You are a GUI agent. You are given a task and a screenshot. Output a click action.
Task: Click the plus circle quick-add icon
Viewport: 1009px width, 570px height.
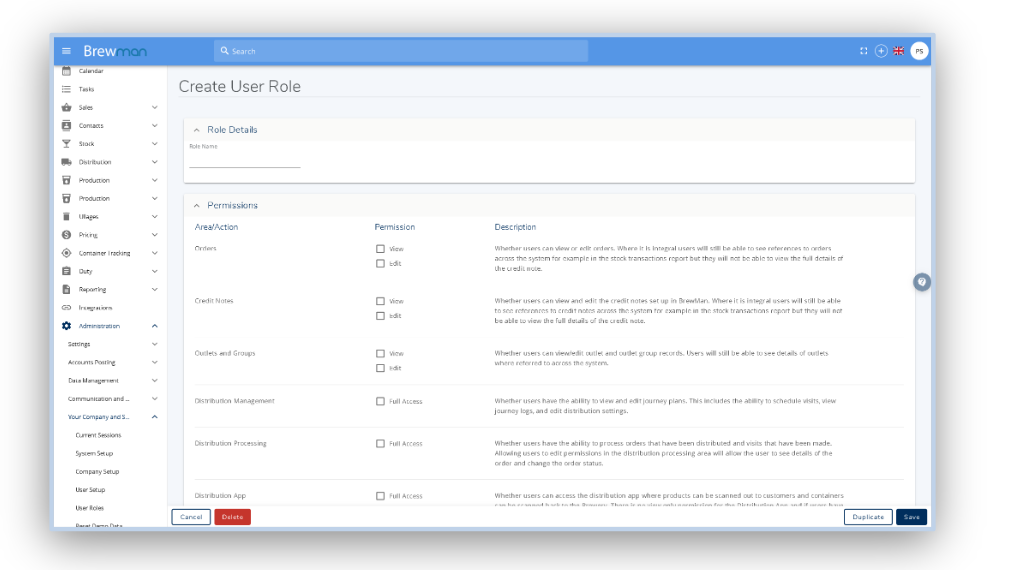[x=881, y=51]
